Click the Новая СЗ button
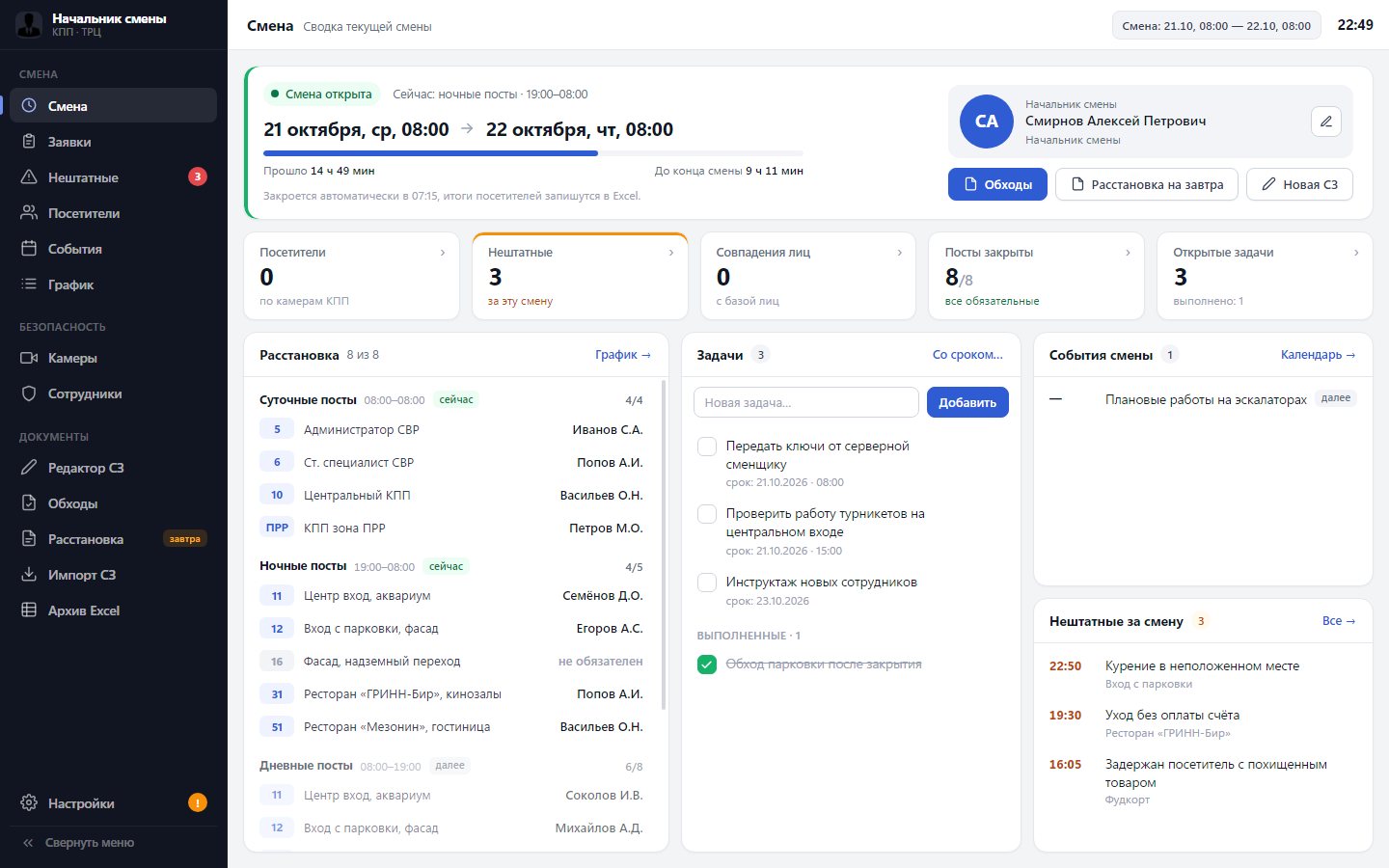 [x=1300, y=184]
